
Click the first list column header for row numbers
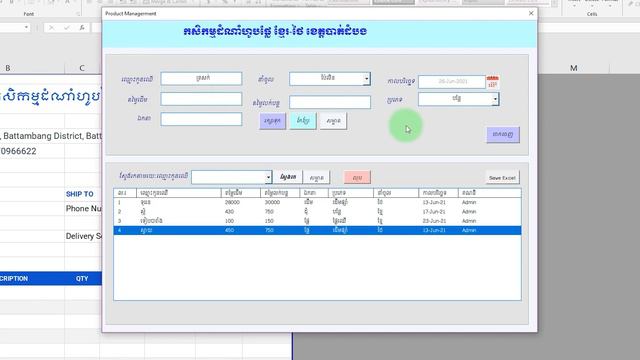tap(125, 193)
